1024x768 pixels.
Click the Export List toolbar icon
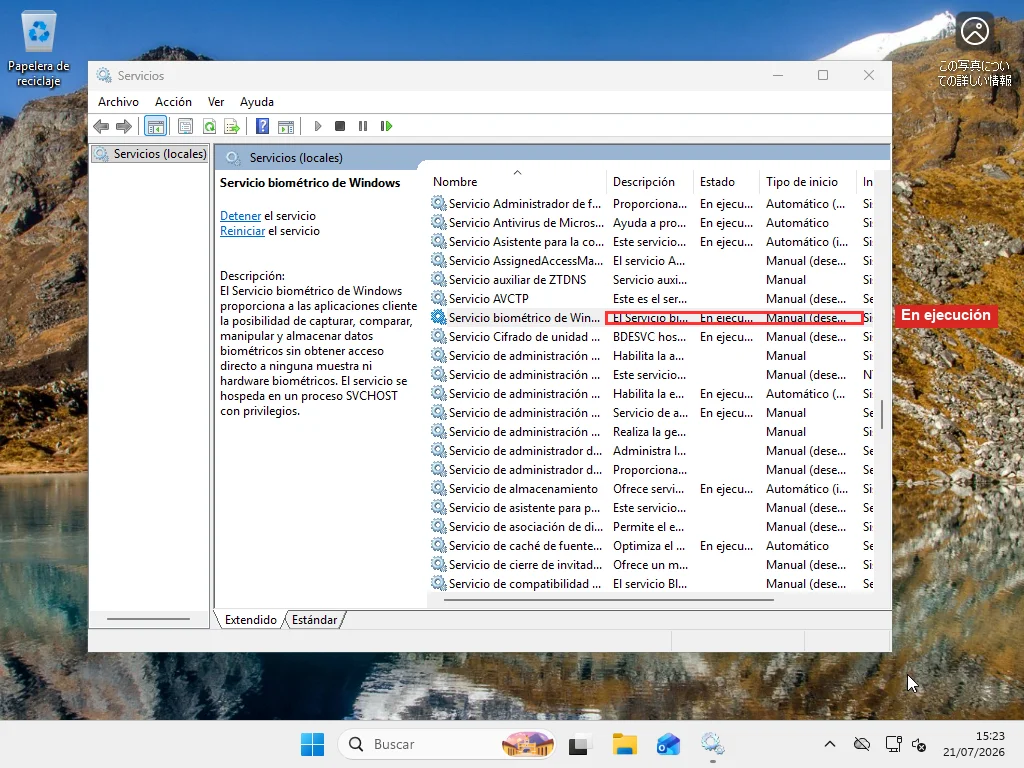click(232, 126)
